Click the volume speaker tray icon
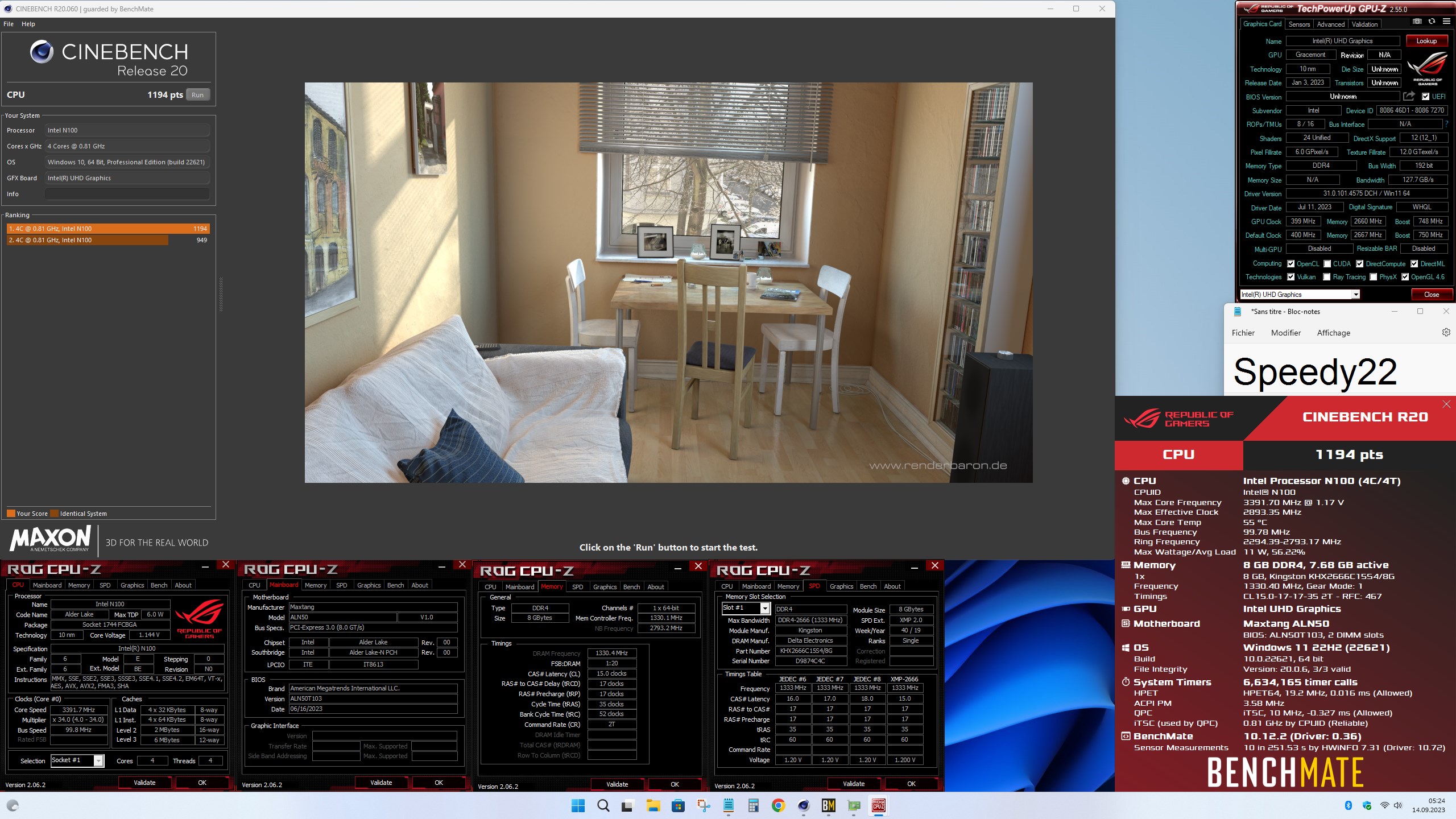Screen dimensions: 1456x819 pyautogui.click(x=1399, y=805)
